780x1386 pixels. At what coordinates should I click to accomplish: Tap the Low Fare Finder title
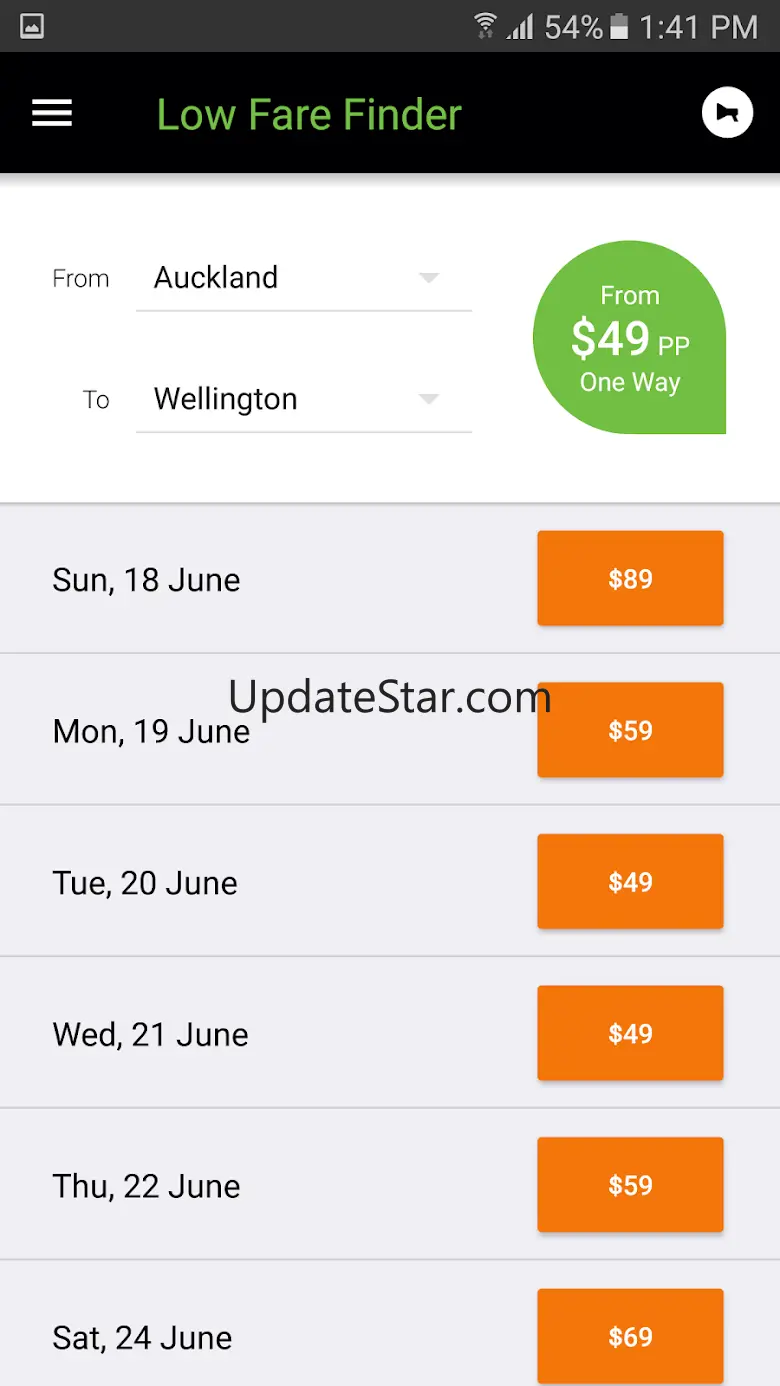(x=309, y=115)
